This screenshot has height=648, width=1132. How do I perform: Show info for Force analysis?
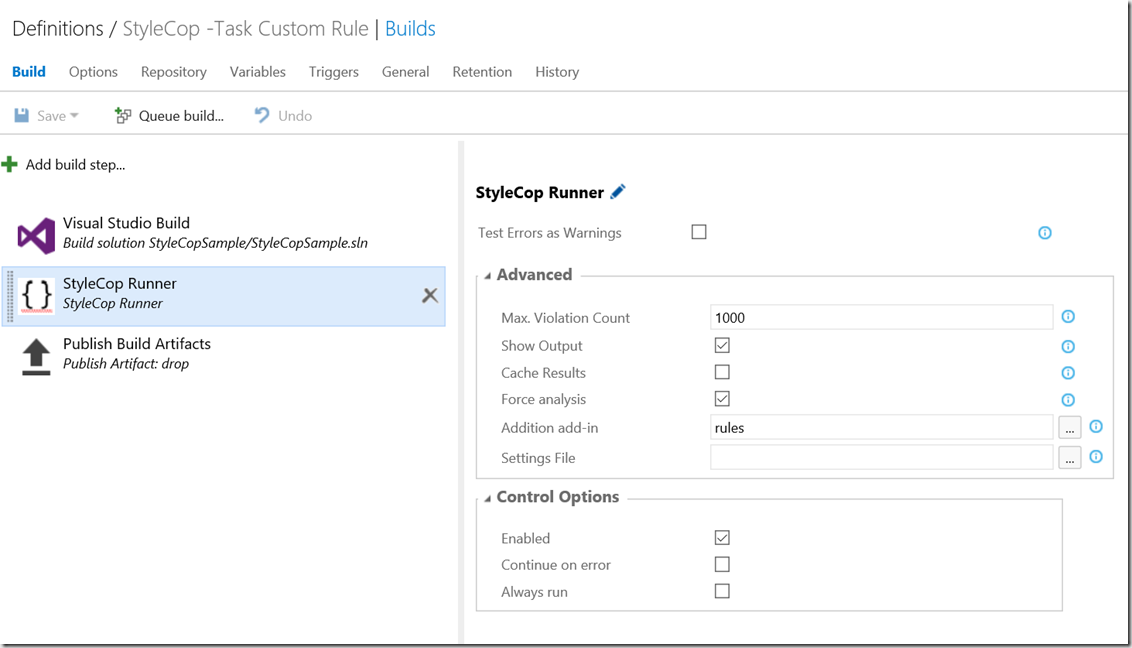[x=1068, y=400]
